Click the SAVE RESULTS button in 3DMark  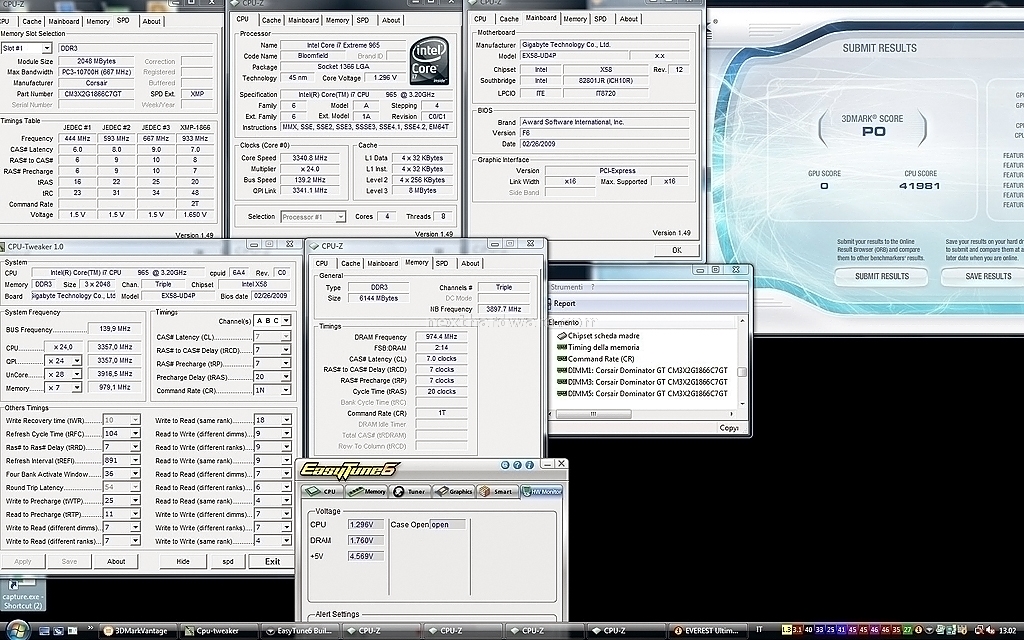coord(982,276)
